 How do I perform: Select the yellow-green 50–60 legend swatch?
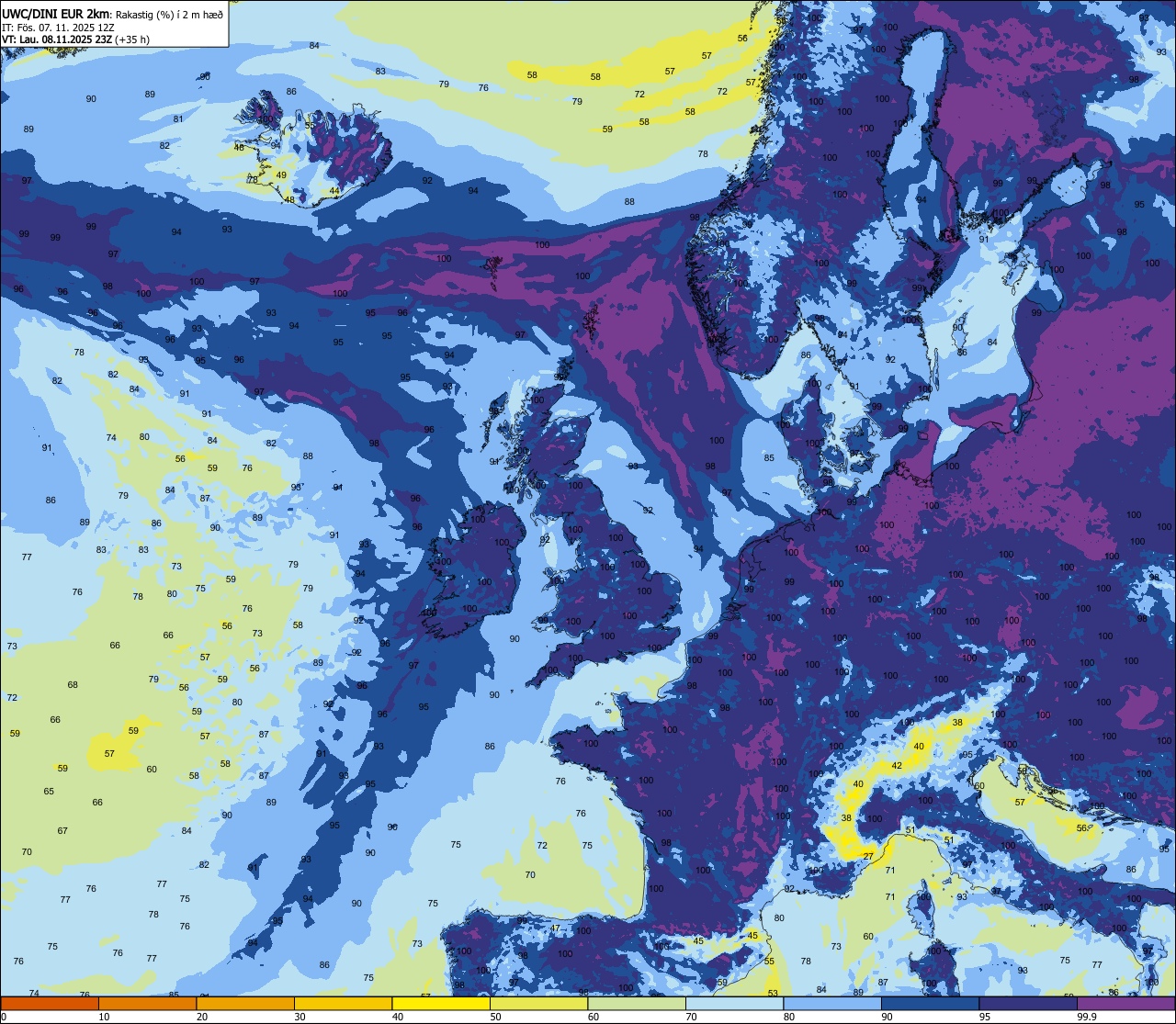click(x=538, y=1003)
